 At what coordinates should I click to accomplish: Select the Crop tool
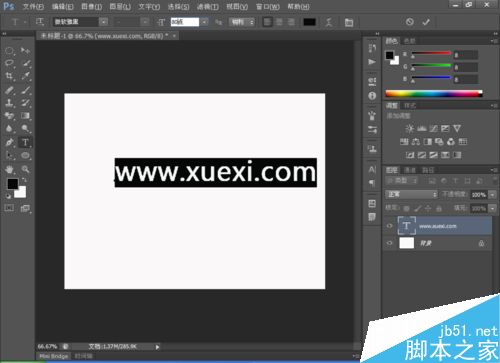9,76
